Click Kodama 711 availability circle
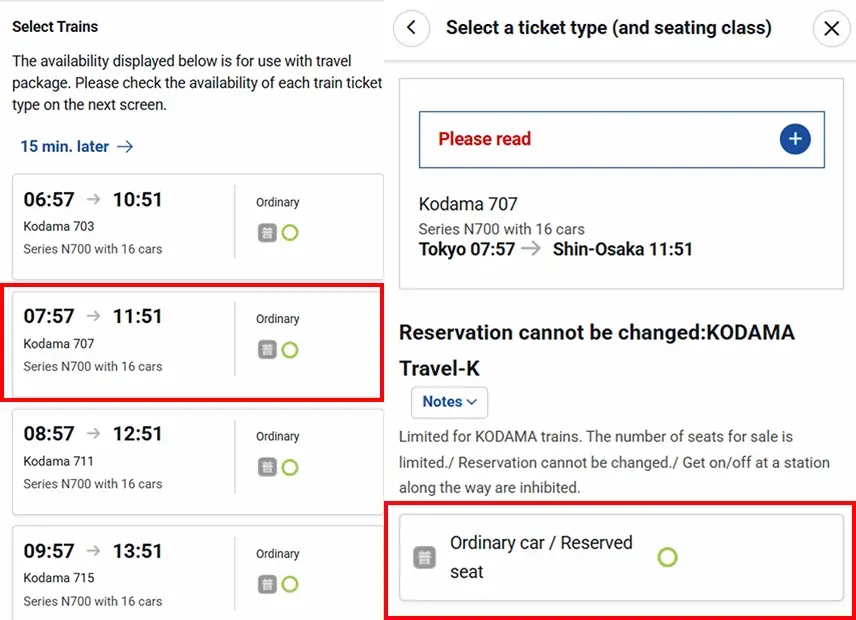Viewport: 856px width, 620px height. (290, 467)
